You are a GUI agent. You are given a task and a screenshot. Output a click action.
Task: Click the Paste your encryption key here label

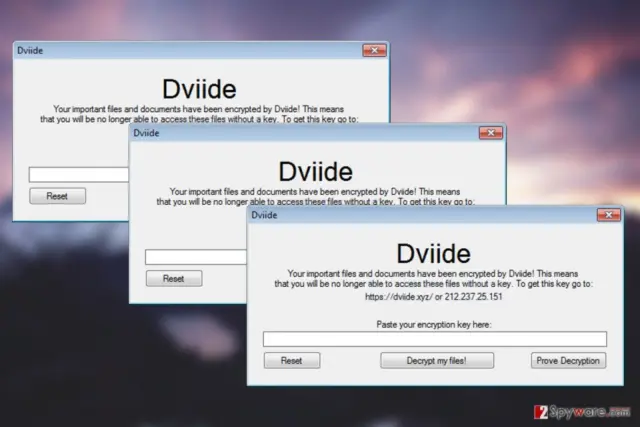(434, 325)
